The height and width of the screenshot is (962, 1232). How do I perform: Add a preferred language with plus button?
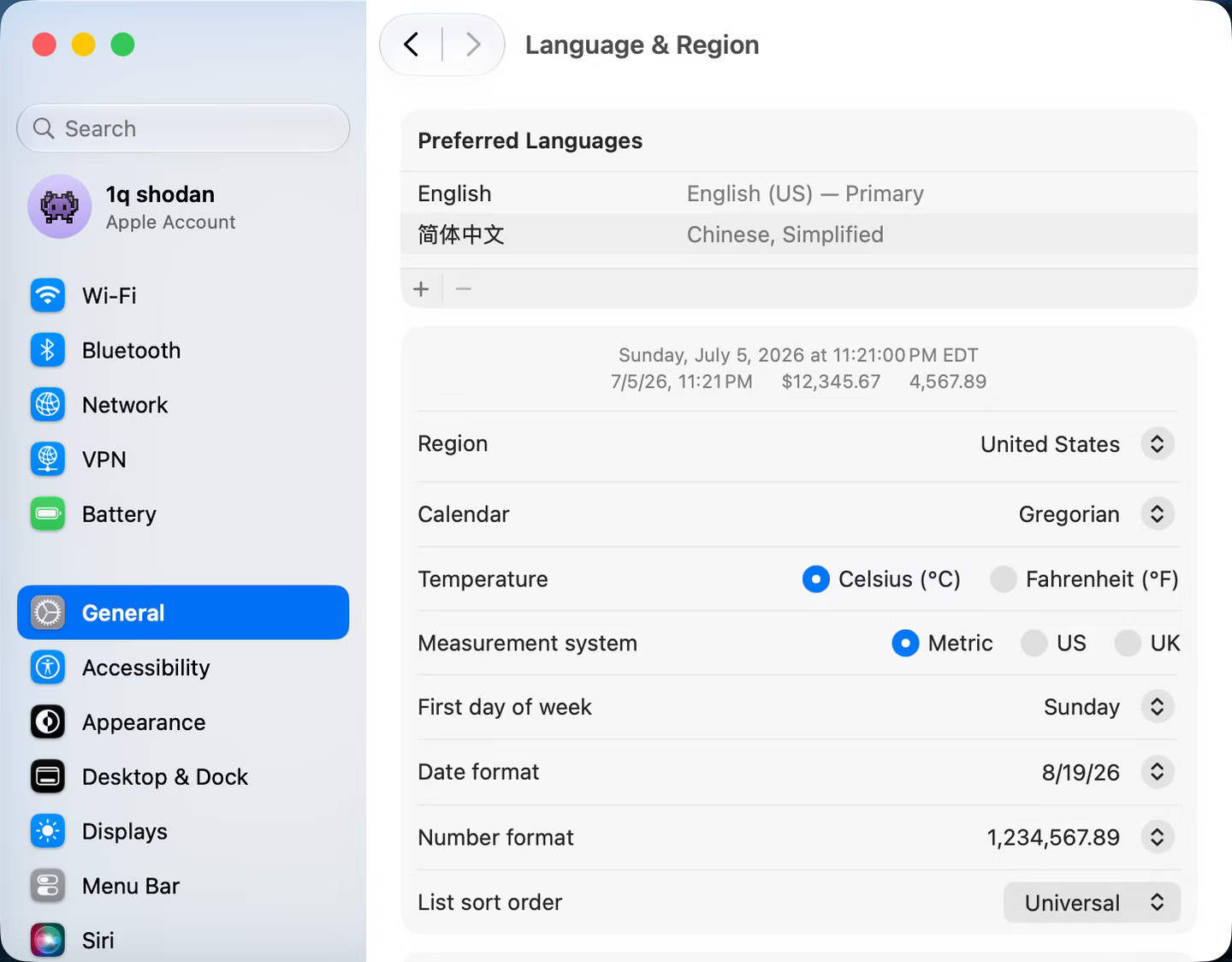[421, 288]
